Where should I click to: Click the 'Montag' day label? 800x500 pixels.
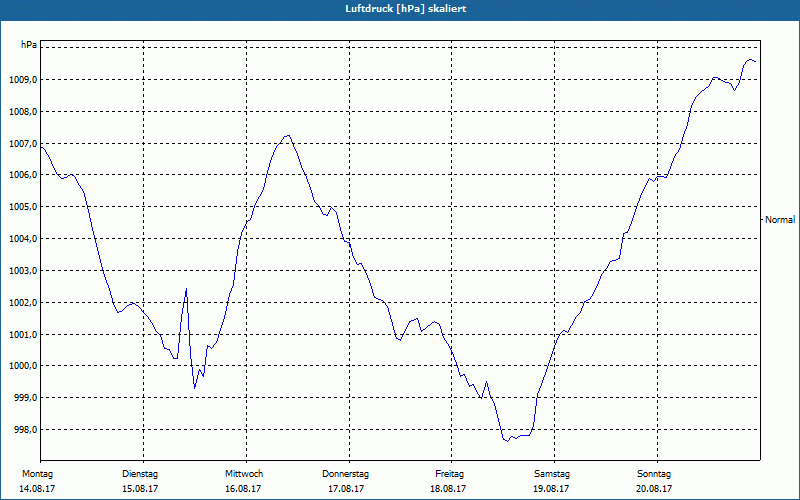(37, 474)
